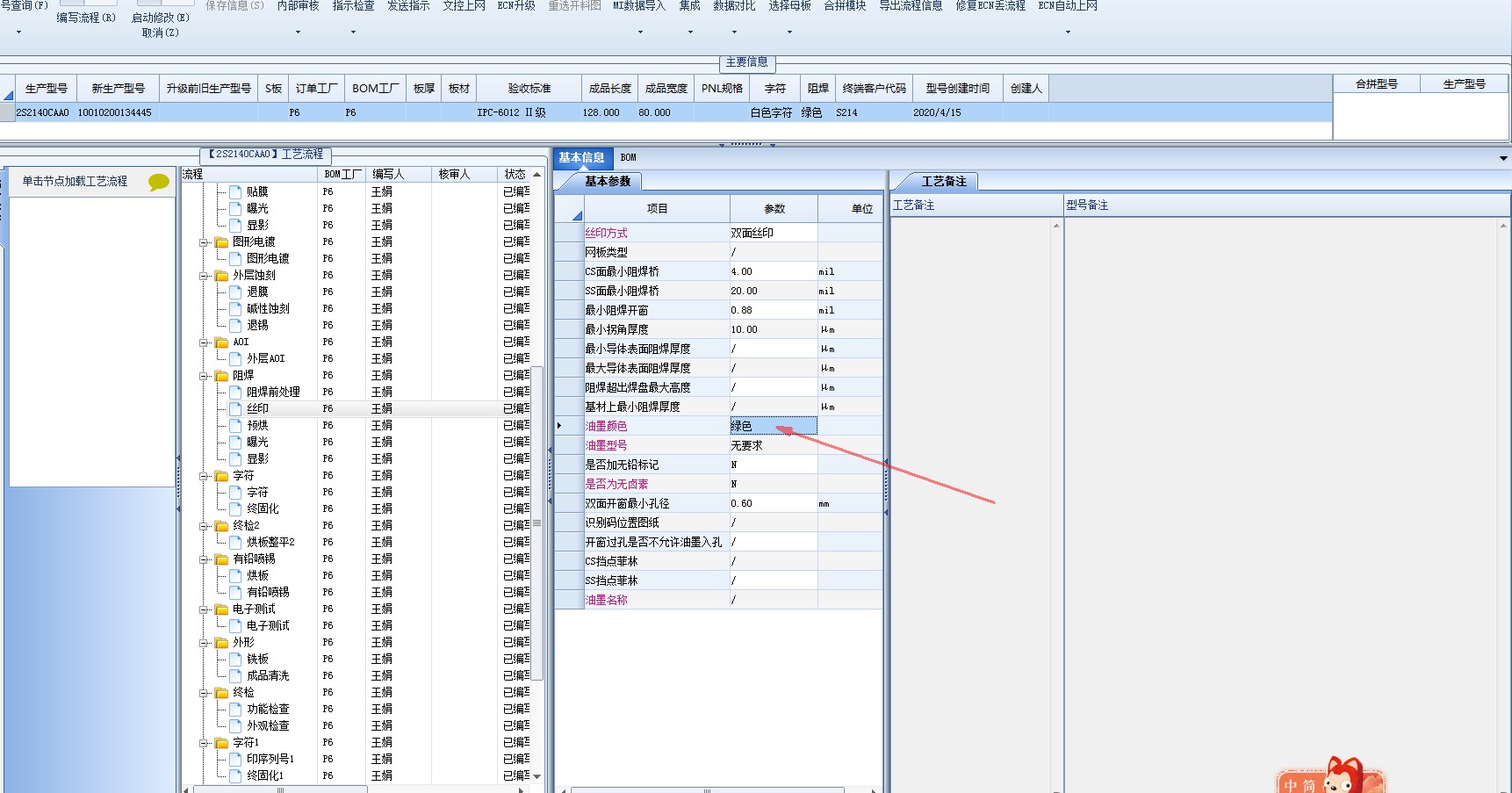Open the dropdown arrow under ECN自动上网
Viewport: 1512px width, 793px height.
pyautogui.click(x=1068, y=32)
